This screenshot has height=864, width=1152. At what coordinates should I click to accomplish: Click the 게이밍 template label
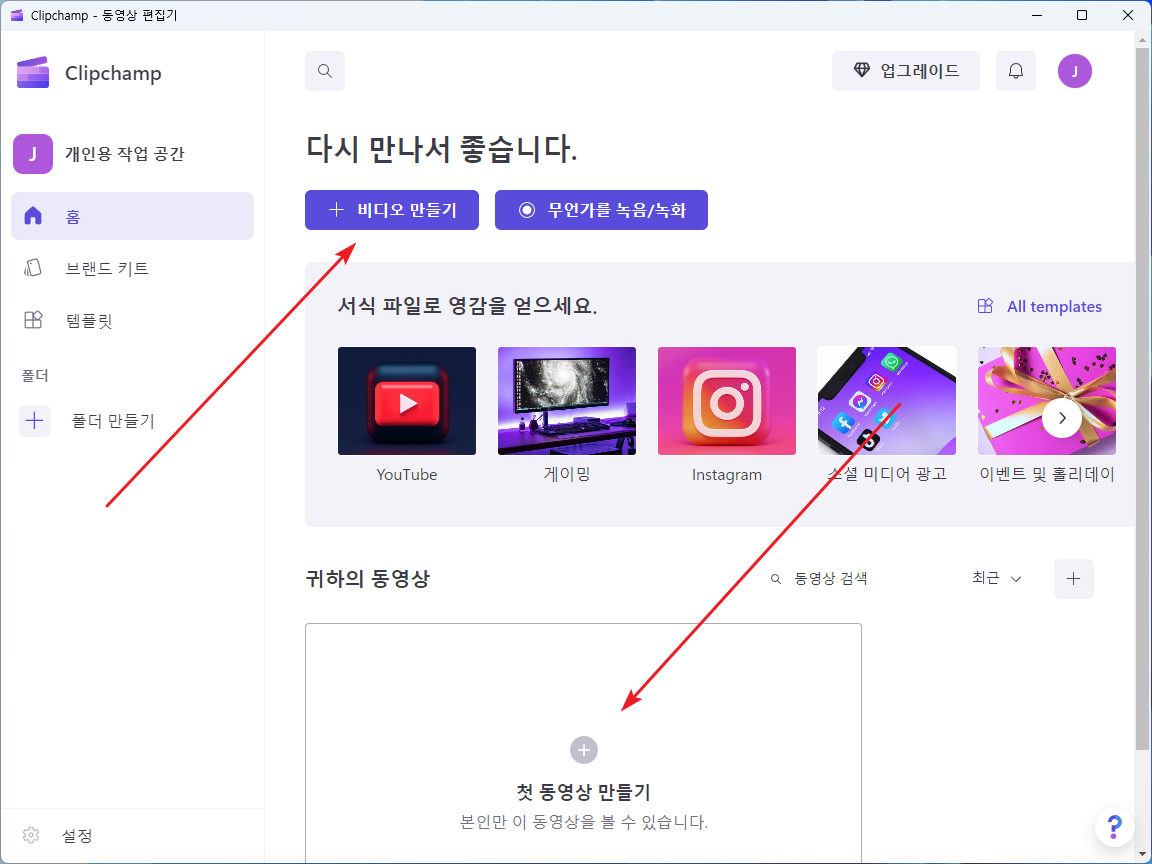tap(566, 475)
